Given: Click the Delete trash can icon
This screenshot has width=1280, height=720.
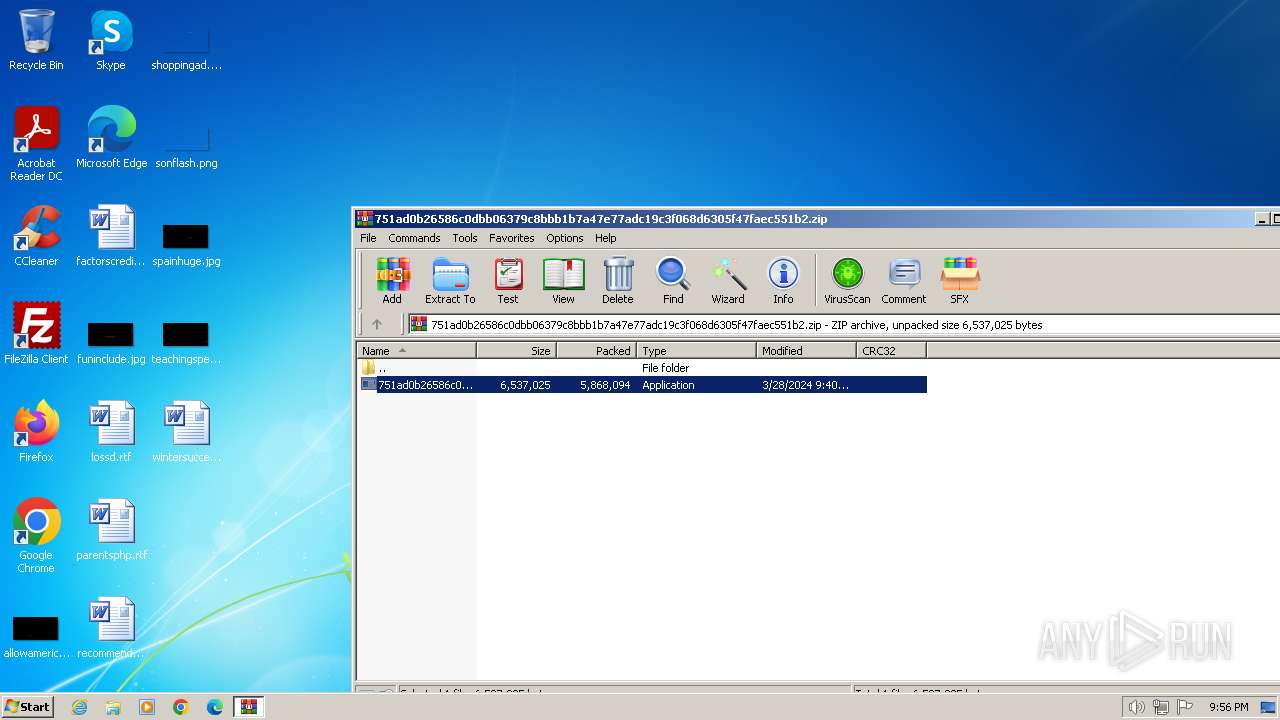Looking at the screenshot, I should coord(618,281).
